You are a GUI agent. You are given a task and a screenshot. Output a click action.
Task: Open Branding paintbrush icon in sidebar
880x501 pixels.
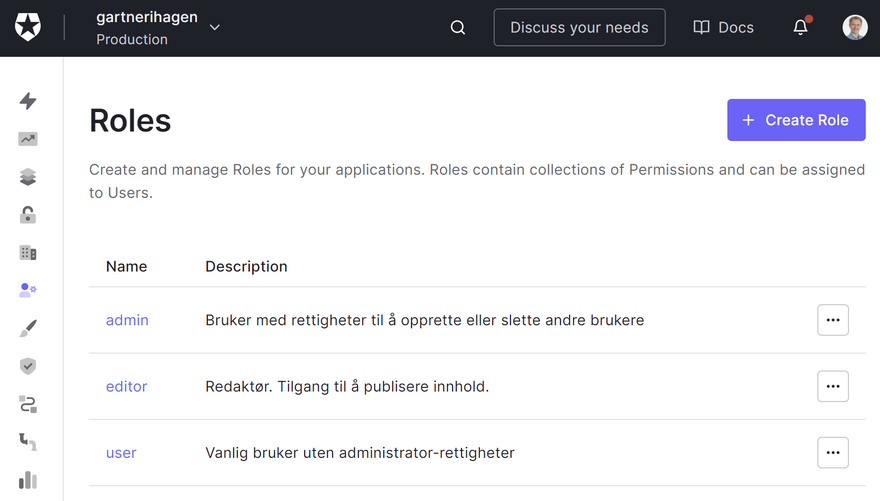coord(28,329)
